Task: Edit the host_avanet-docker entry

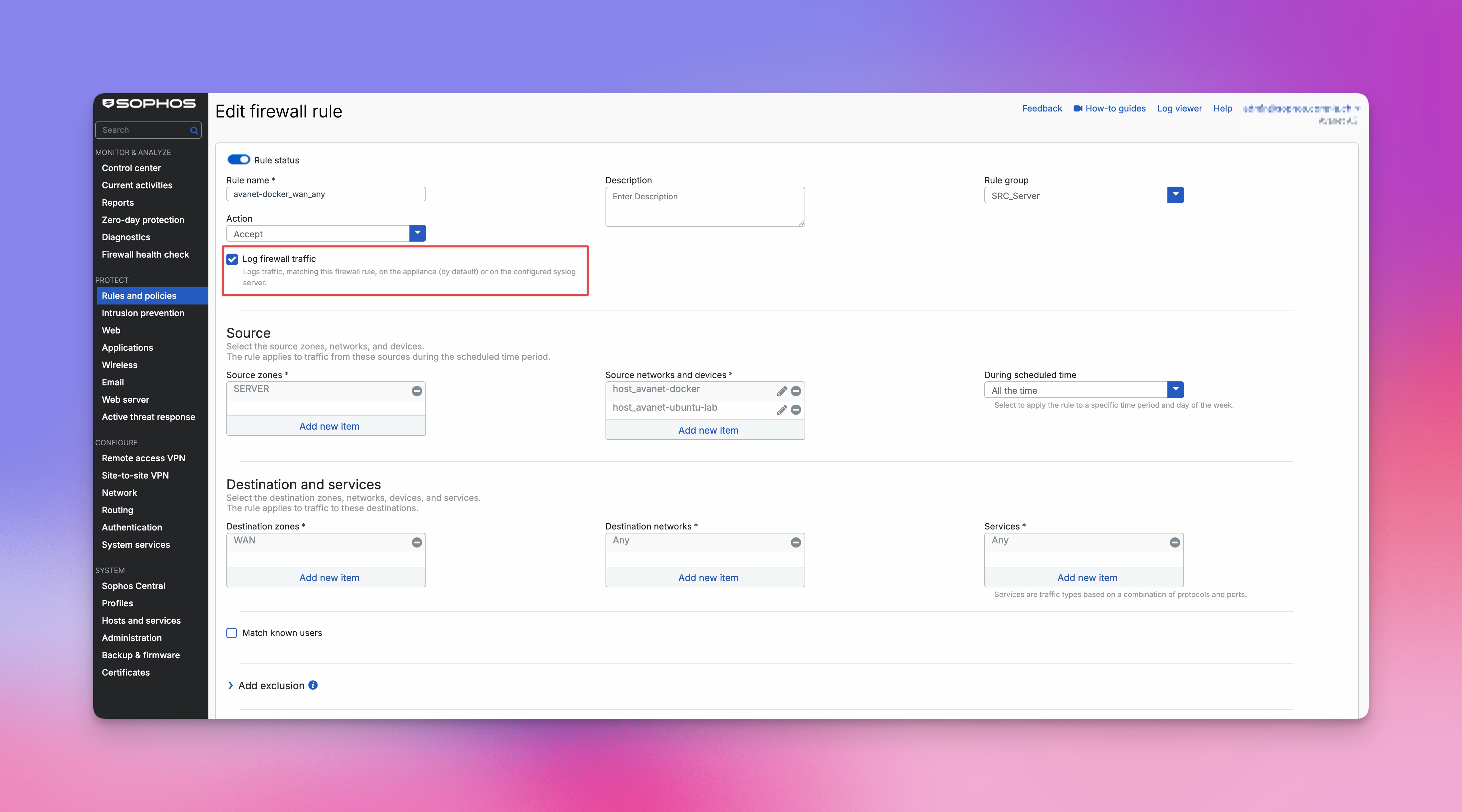Action: click(x=782, y=391)
